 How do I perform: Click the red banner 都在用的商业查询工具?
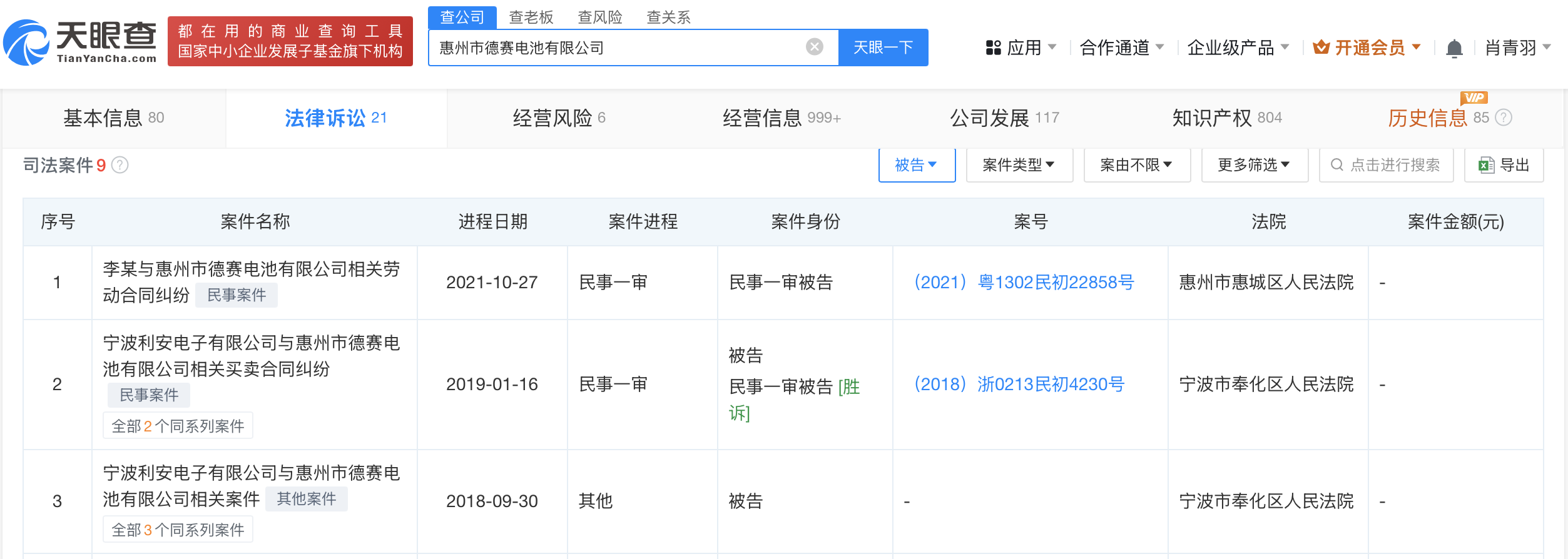[x=290, y=41]
